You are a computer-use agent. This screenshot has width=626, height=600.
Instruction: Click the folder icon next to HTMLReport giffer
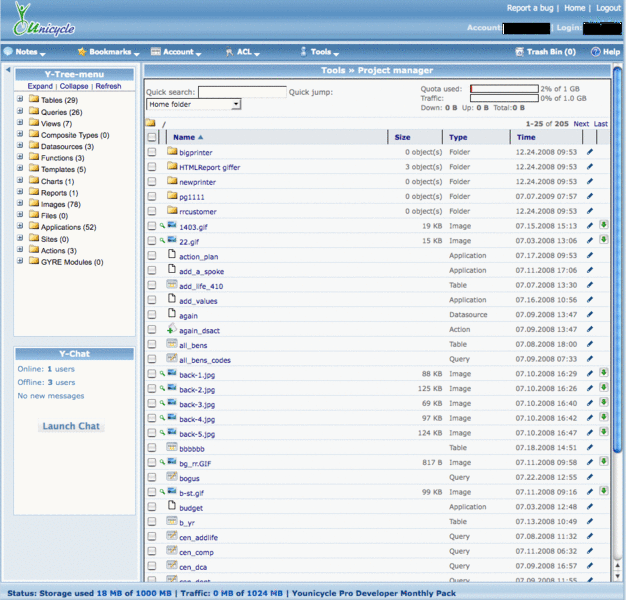click(x=172, y=167)
